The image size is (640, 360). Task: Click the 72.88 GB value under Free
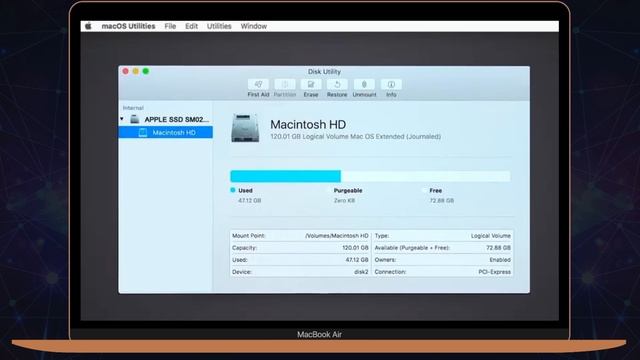click(442, 200)
